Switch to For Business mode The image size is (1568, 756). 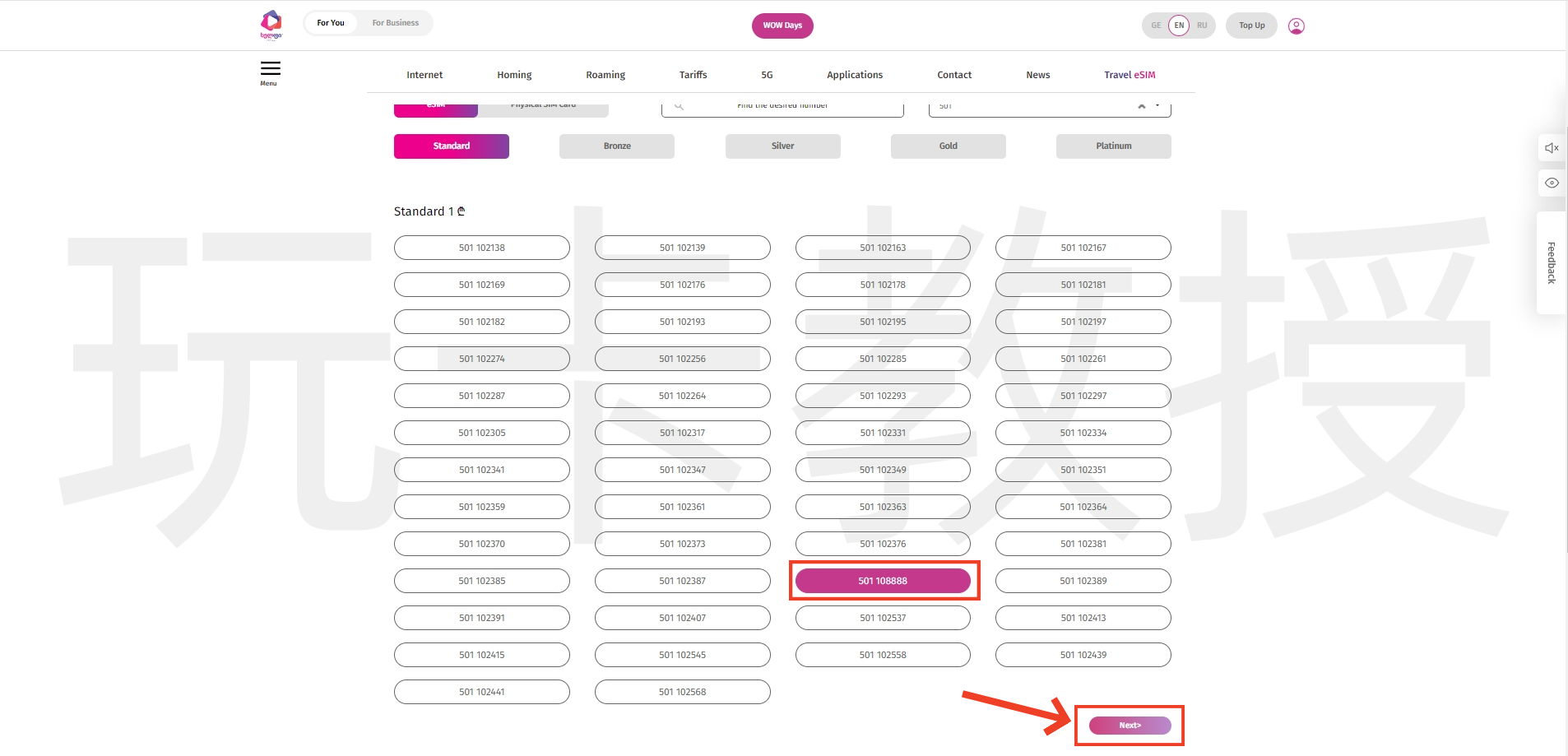[x=395, y=23]
